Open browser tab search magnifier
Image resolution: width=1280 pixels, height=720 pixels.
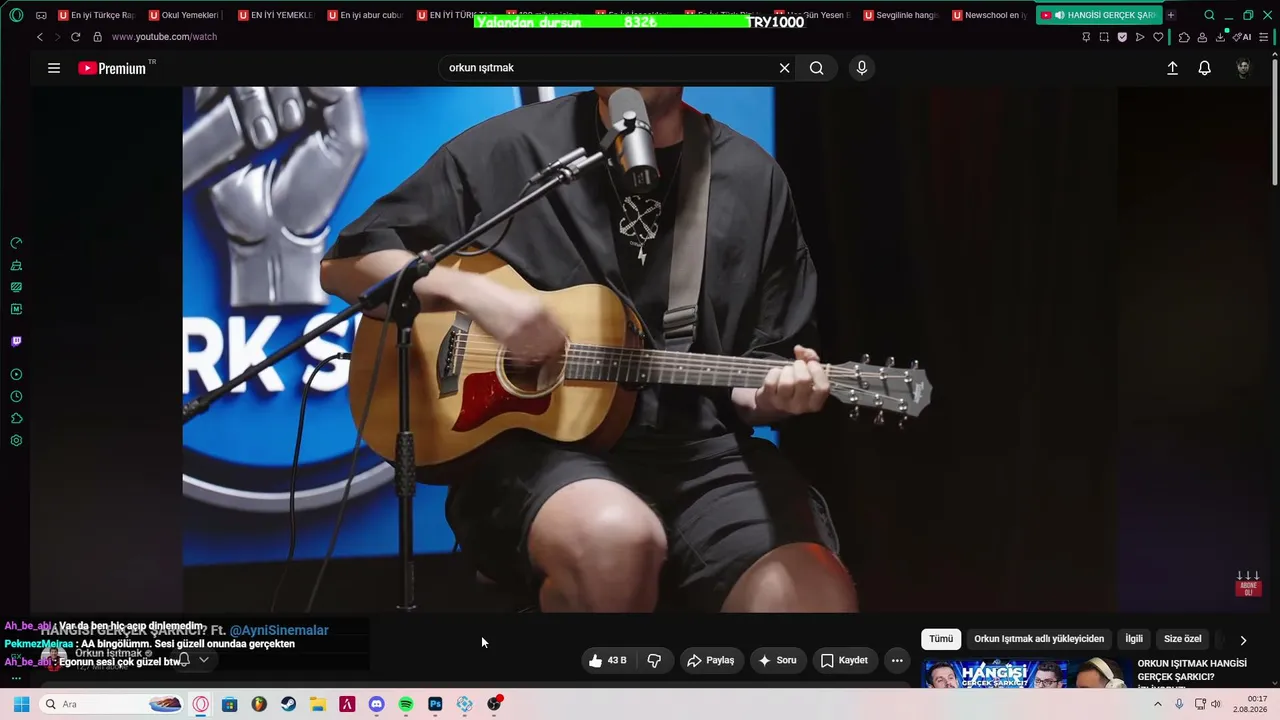click(x=1209, y=15)
